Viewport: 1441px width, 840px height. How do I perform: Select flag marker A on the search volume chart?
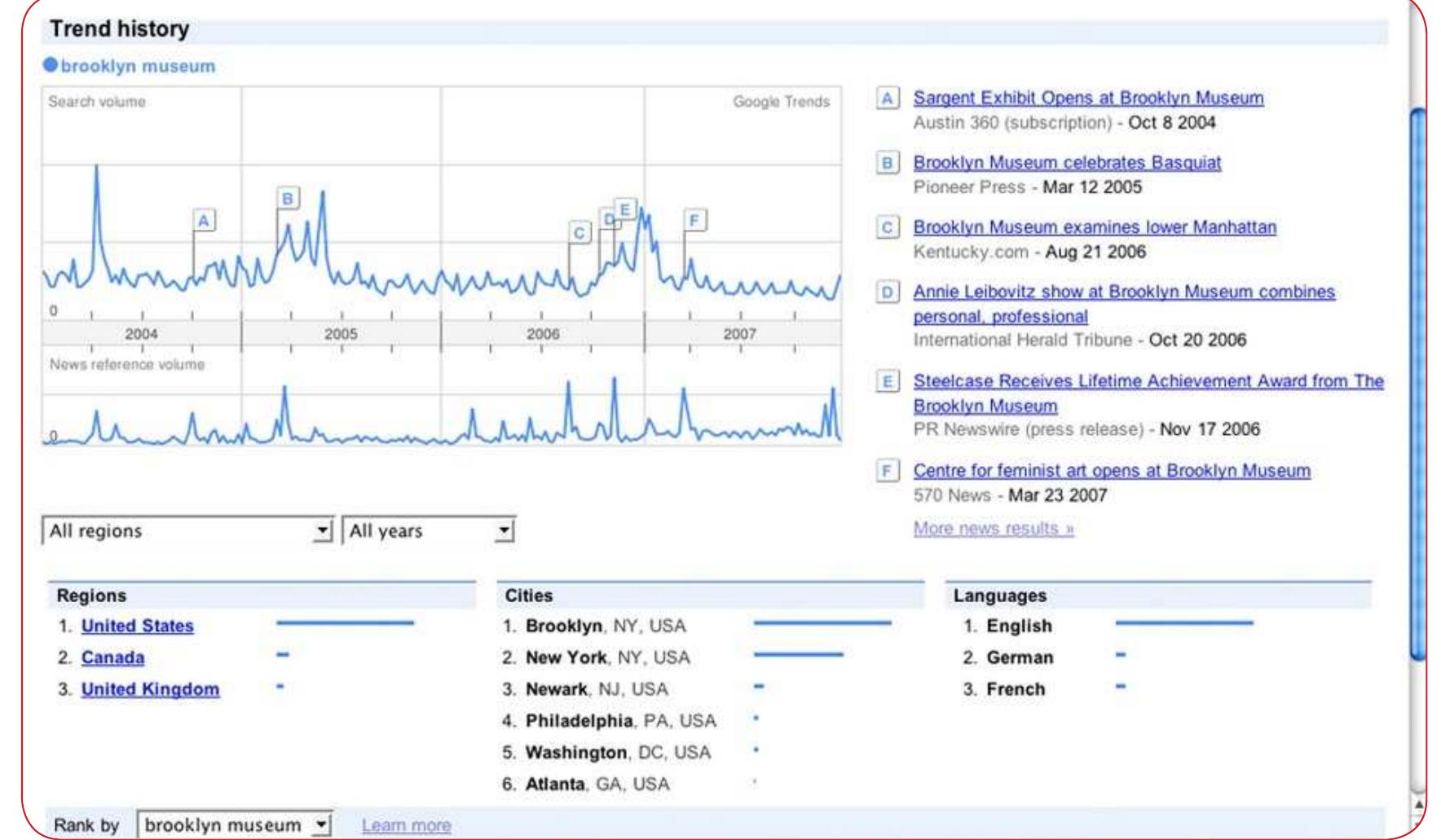[204, 220]
